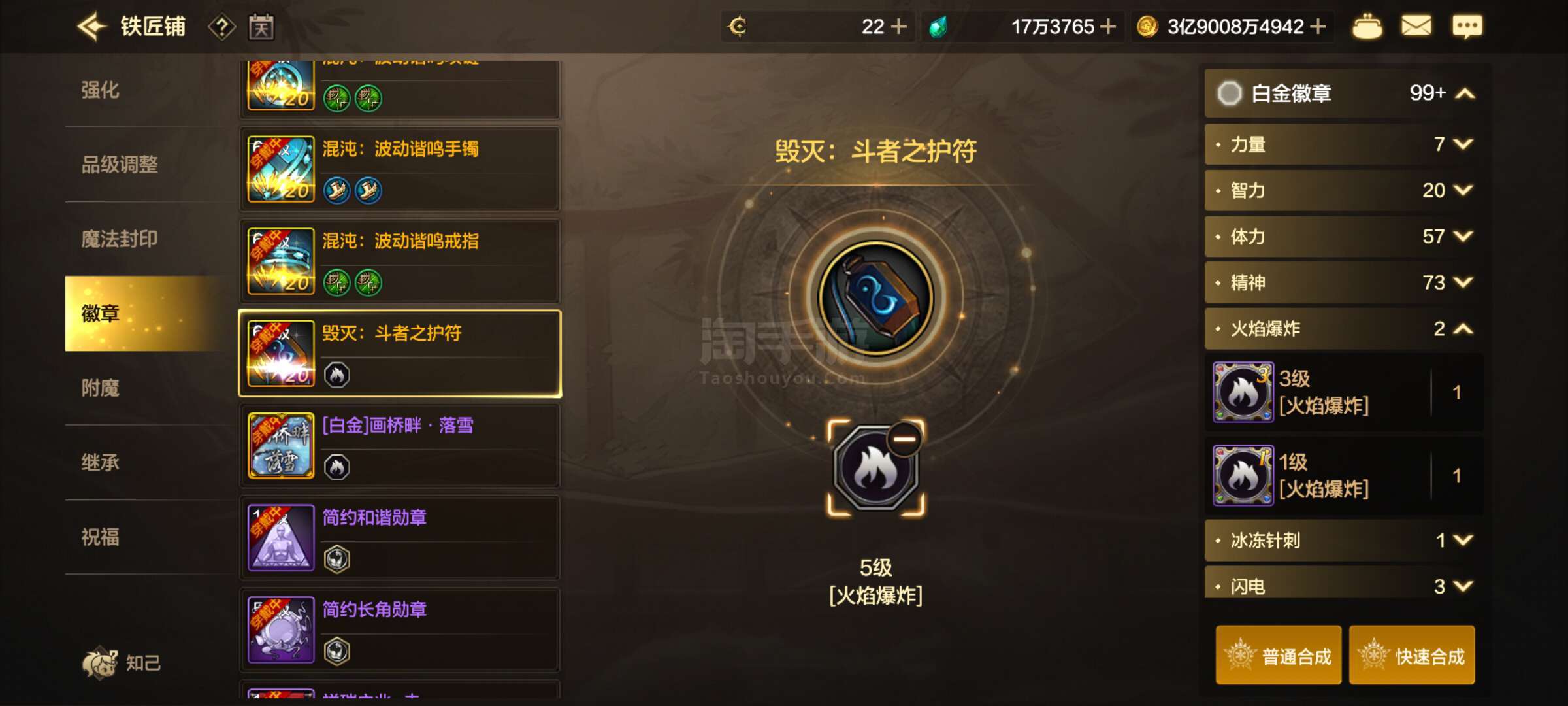Viewport: 1568px width, 706px height.
Task: Switch to the 强化 tab
Action: 100,90
